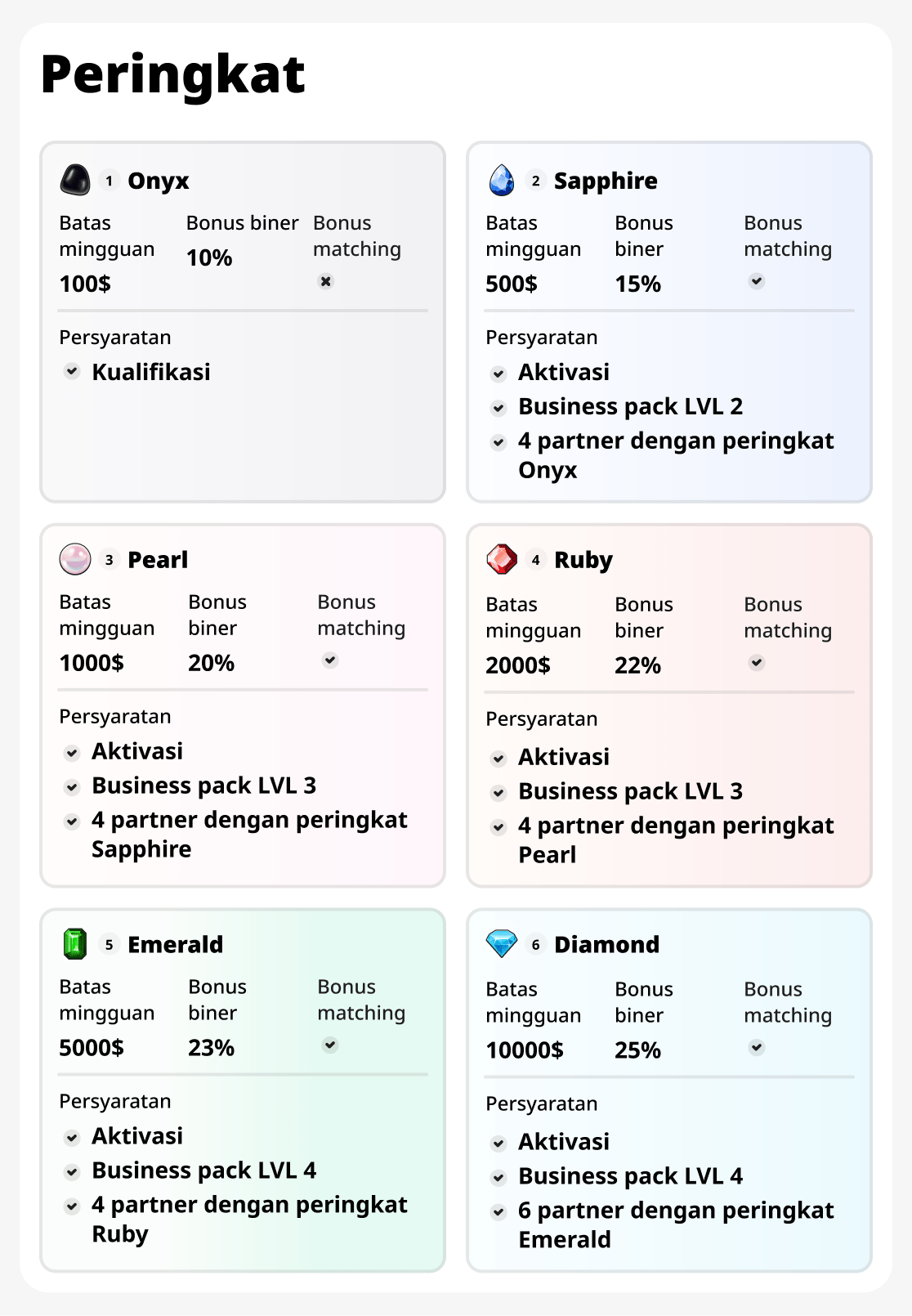Click "6 partner dengan peringkat Emerald" text
This screenshot has height=1316, width=912.
coord(675,1224)
